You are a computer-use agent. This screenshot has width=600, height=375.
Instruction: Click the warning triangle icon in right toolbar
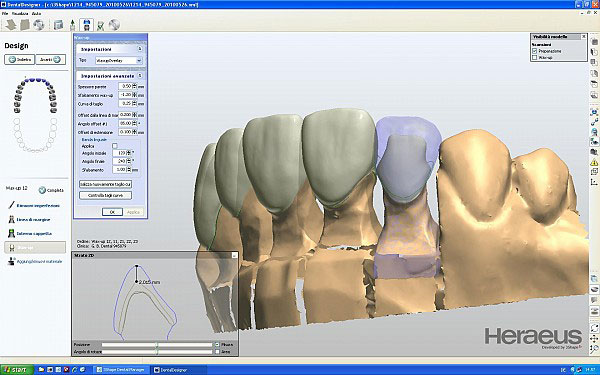coord(594,162)
